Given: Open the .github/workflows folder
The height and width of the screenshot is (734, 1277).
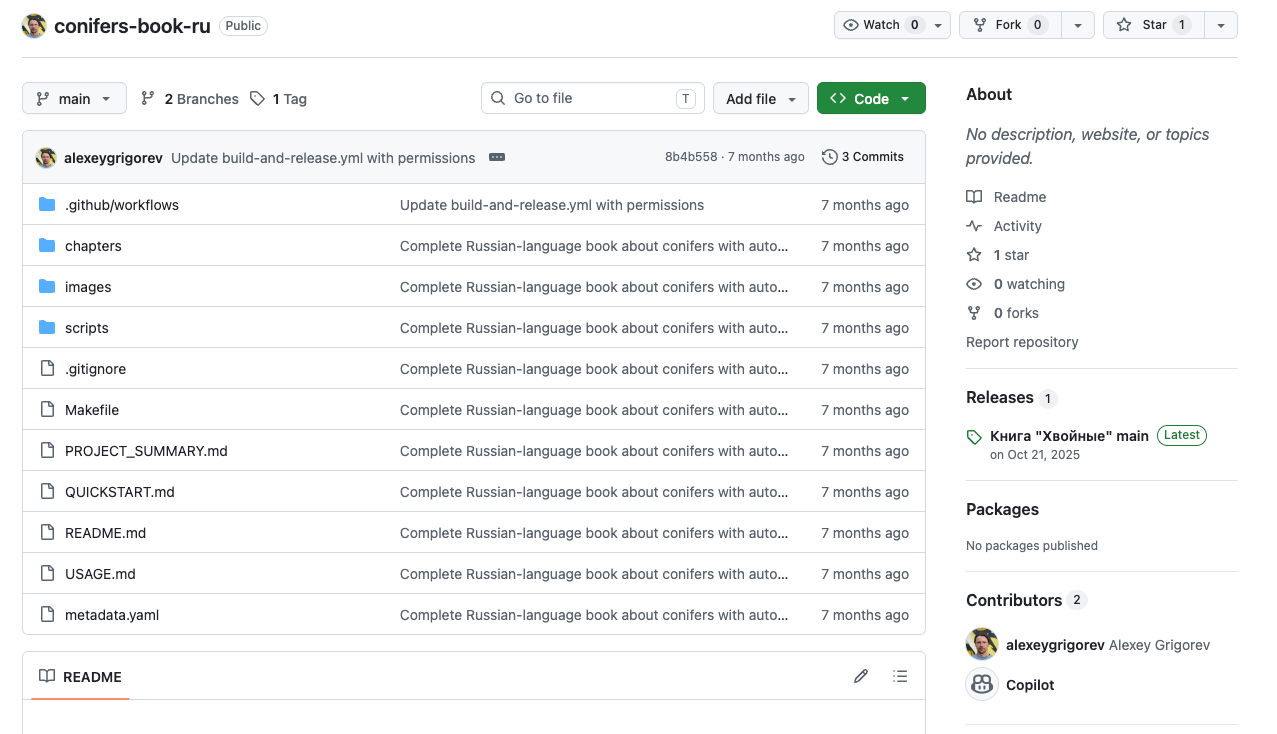Looking at the screenshot, I should [122, 205].
